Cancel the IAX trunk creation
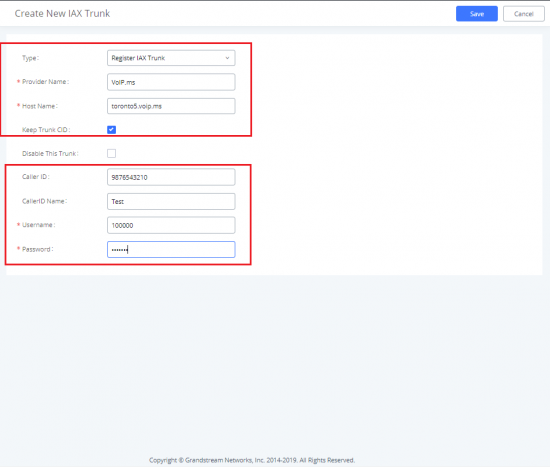The width and height of the screenshot is (550, 467). coord(523,14)
